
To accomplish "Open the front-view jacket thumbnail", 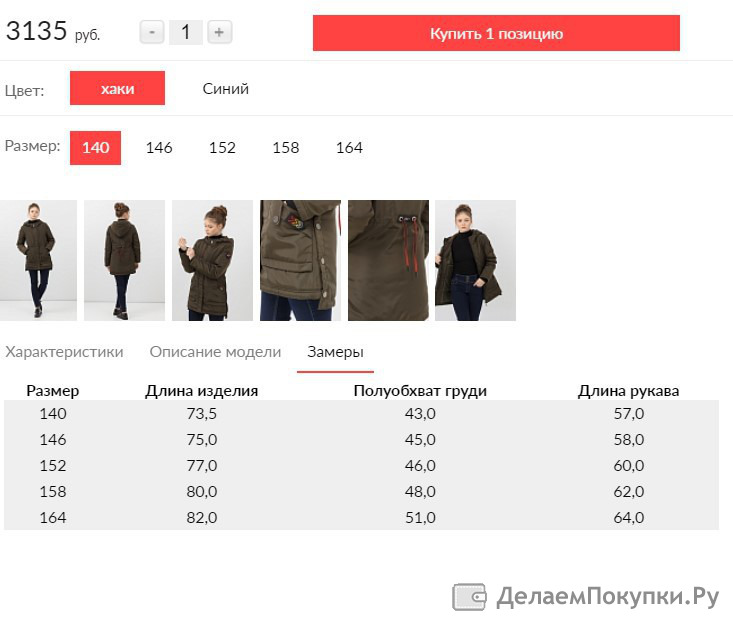I will [38, 260].
